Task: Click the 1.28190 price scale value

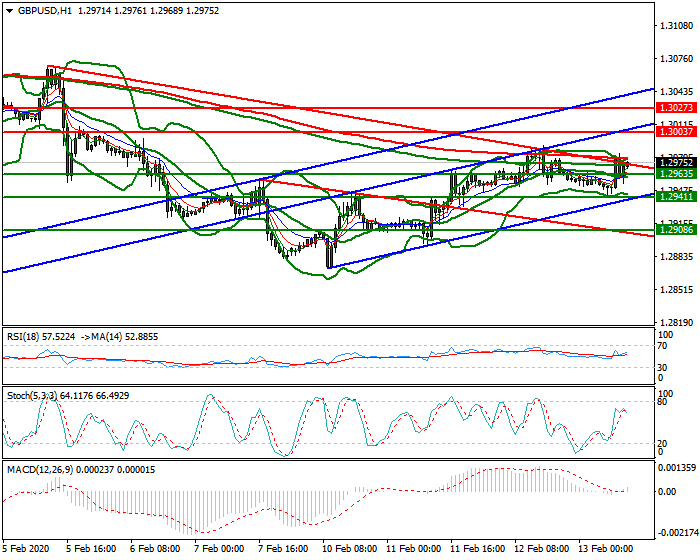Action: click(x=677, y=322)
